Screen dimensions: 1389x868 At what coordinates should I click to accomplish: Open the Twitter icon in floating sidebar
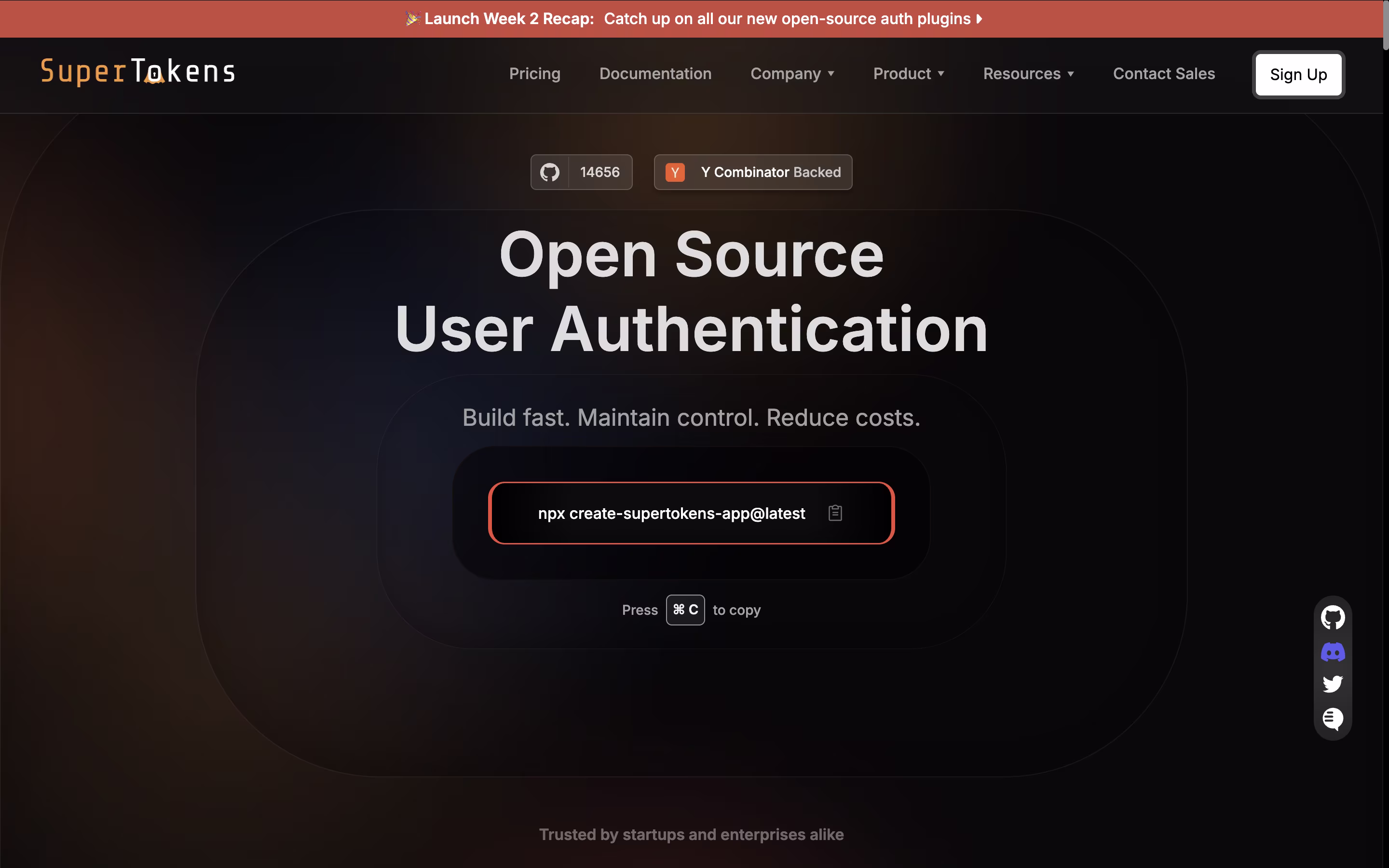click(x=1332, y=684)
